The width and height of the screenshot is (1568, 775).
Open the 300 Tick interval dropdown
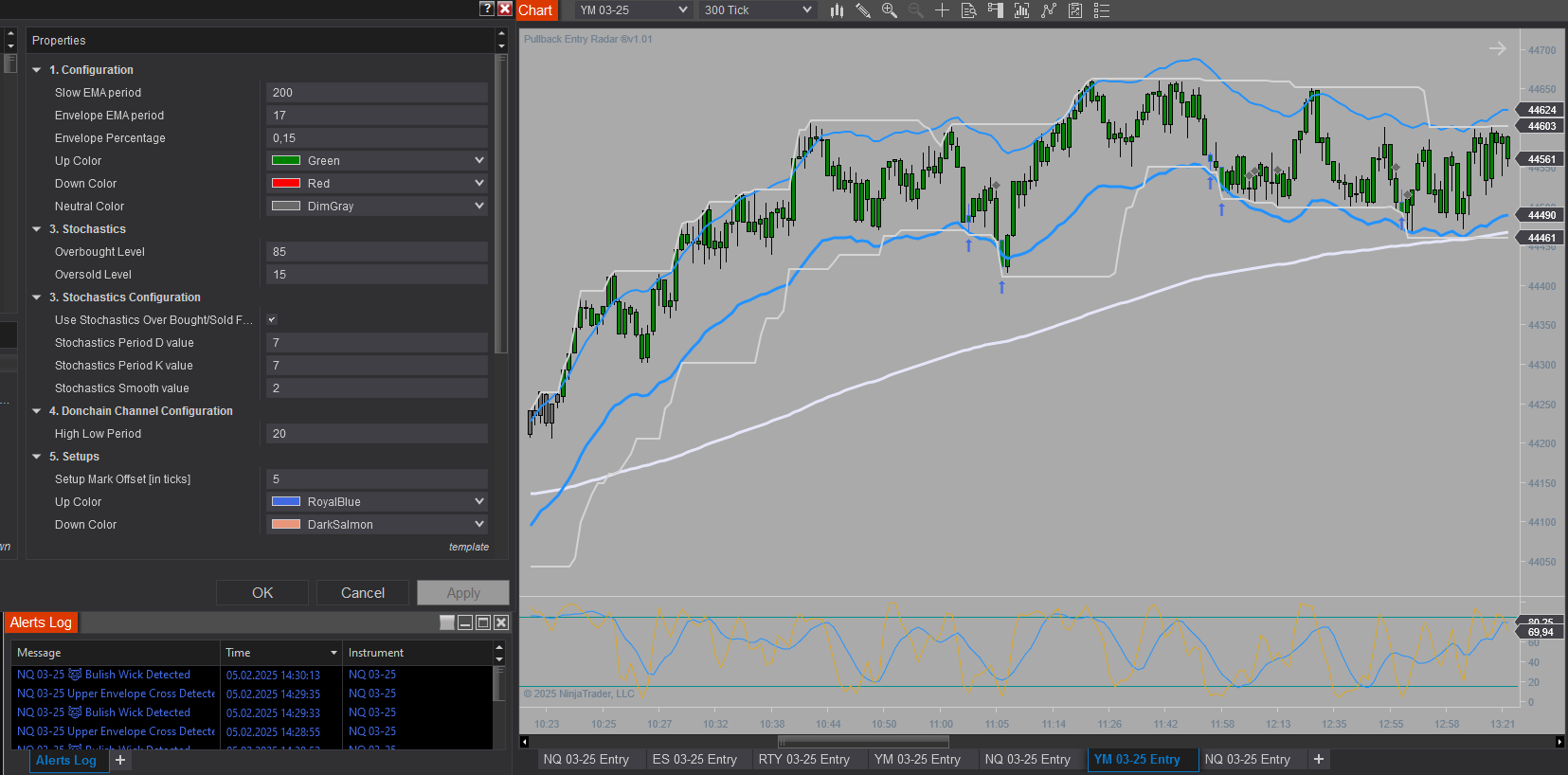coord(758,10)
